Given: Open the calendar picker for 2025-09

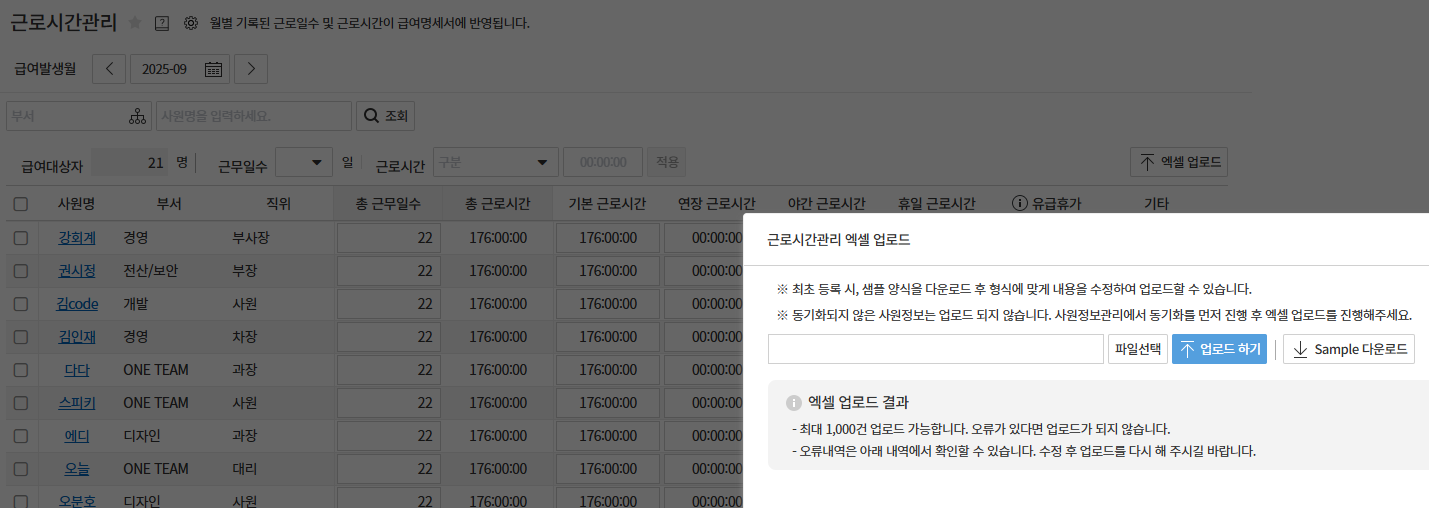Looking at the screenshot, I should [213, 69].
